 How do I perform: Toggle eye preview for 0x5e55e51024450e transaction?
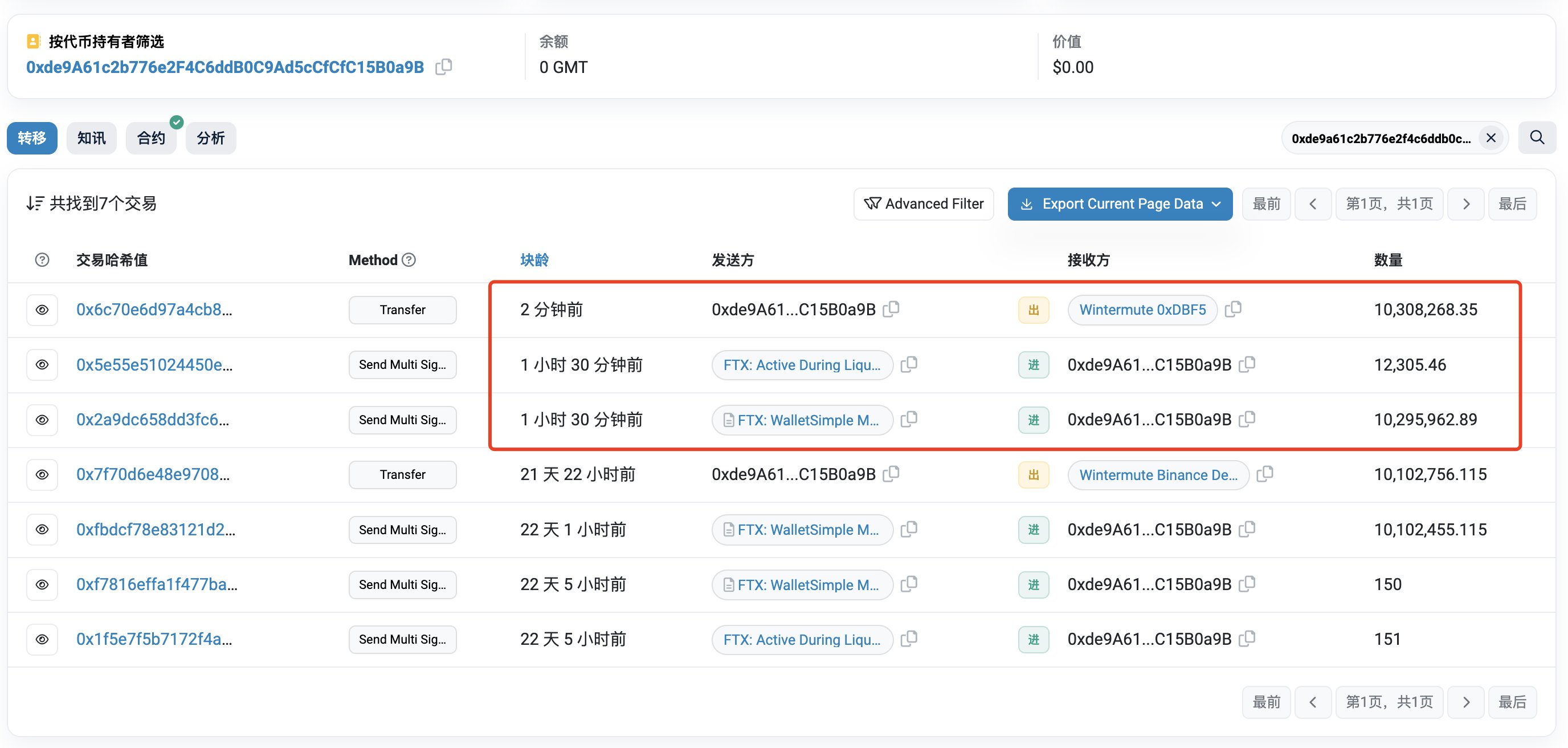pos(42,365)
